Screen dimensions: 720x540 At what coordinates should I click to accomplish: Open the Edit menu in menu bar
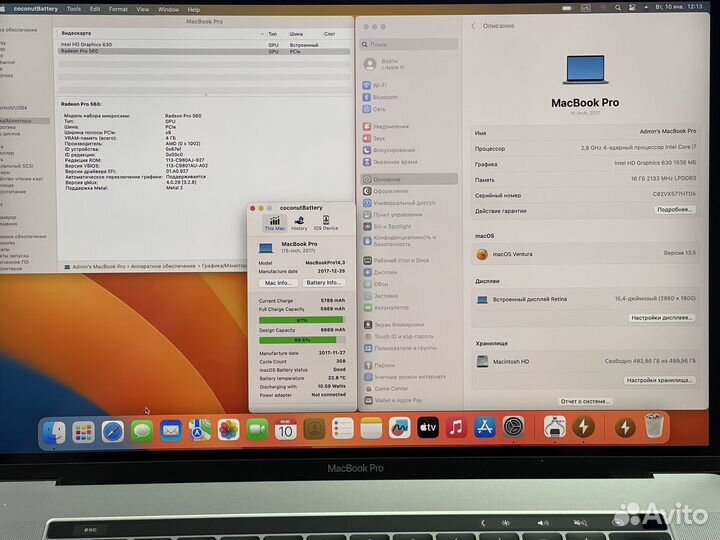point(95,9)
